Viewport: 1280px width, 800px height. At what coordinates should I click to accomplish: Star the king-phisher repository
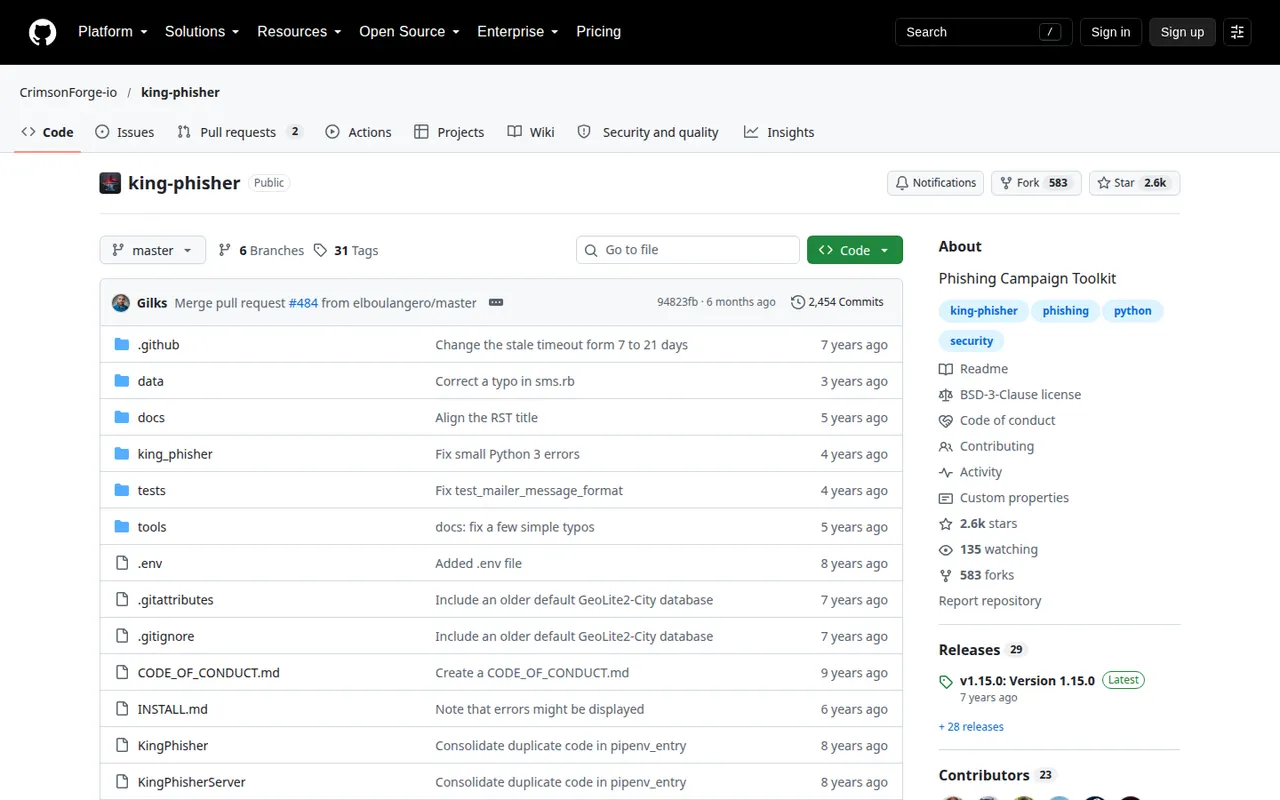(x=1134, y=183)
